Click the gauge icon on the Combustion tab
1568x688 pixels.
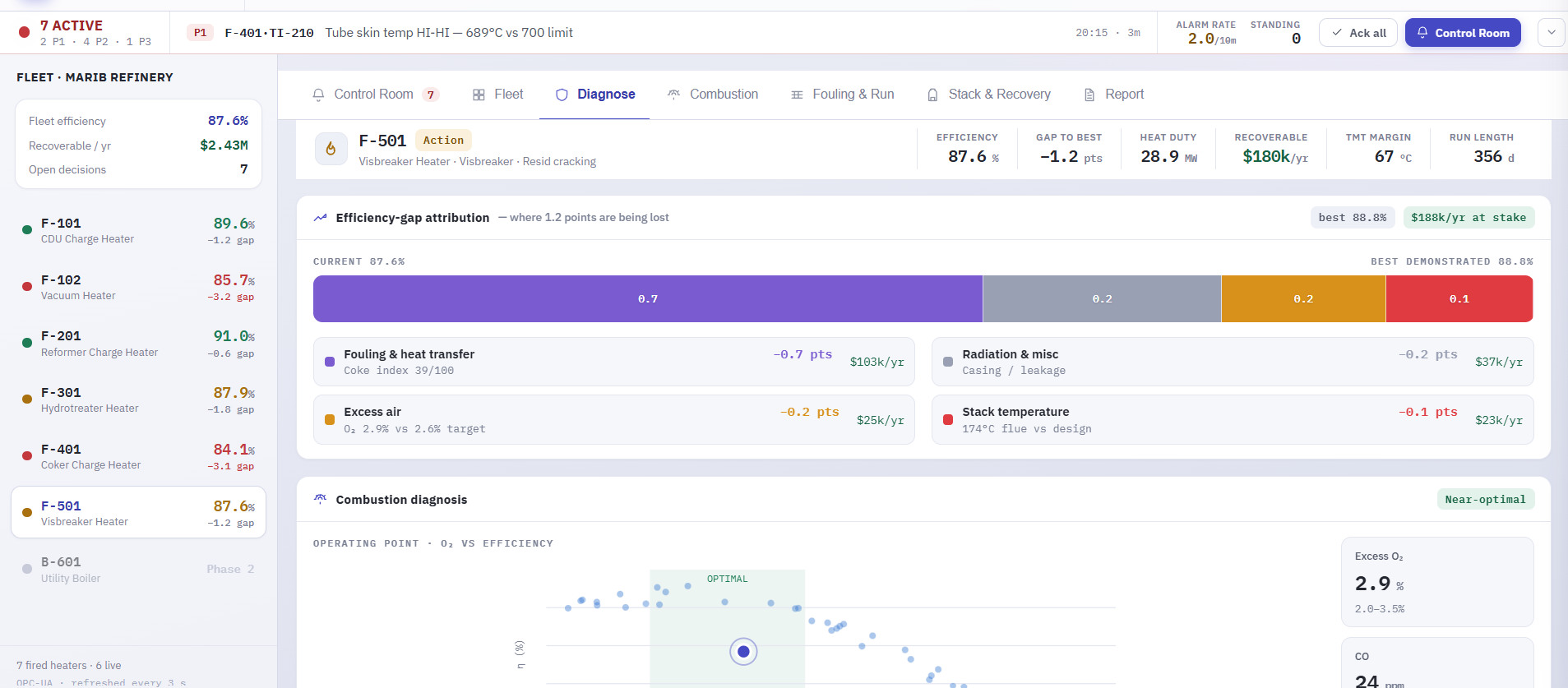(673, 95)
